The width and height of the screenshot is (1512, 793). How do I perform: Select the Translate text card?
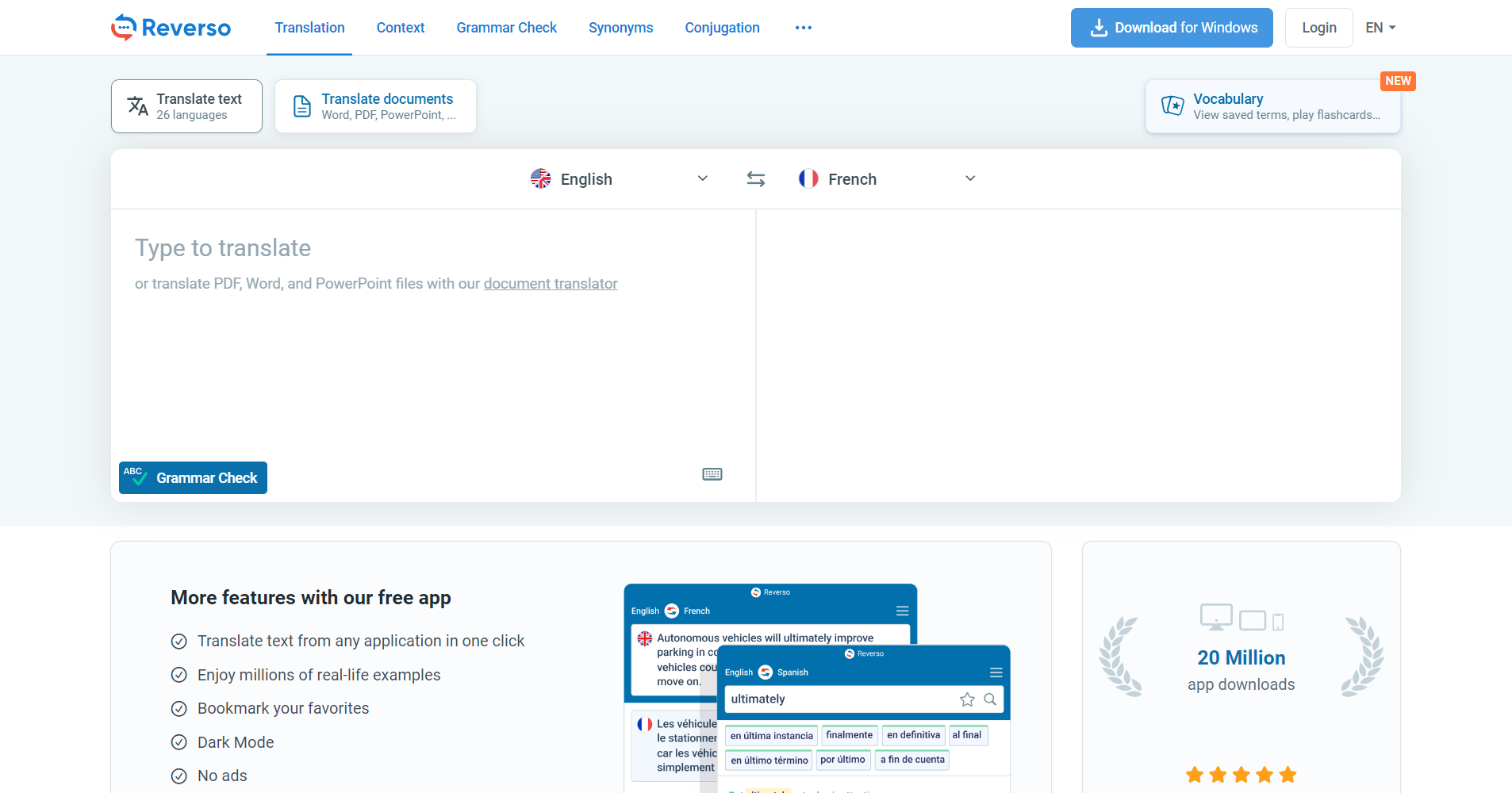point(186,106)
